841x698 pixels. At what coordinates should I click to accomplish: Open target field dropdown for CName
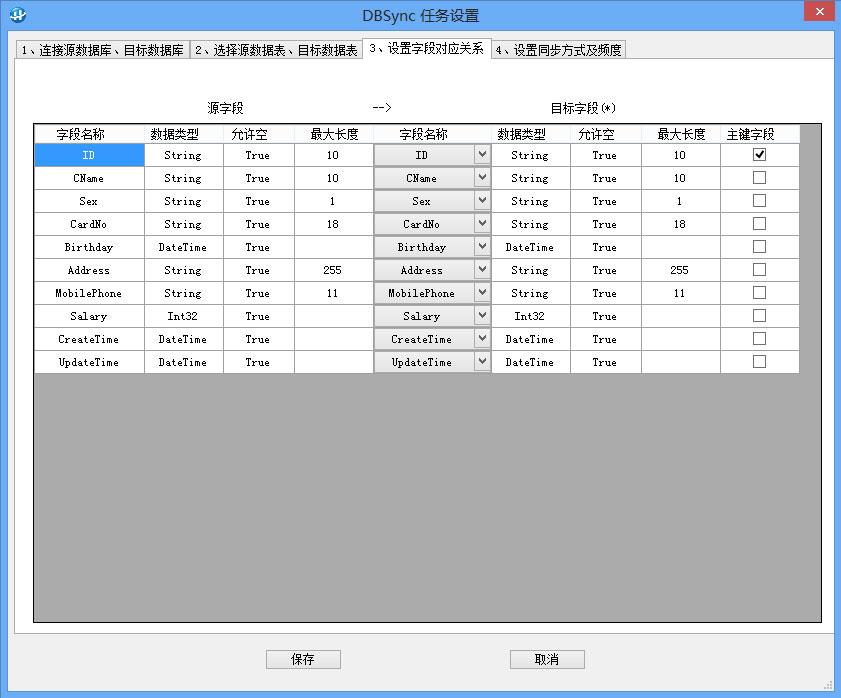(482, 178)
